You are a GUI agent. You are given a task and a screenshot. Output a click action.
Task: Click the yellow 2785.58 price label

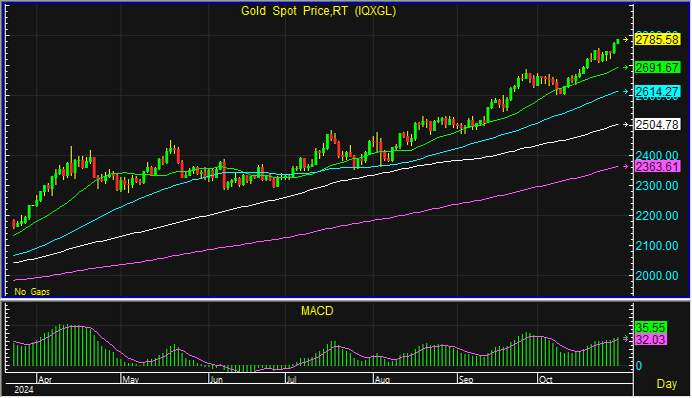tap(657, 40)
